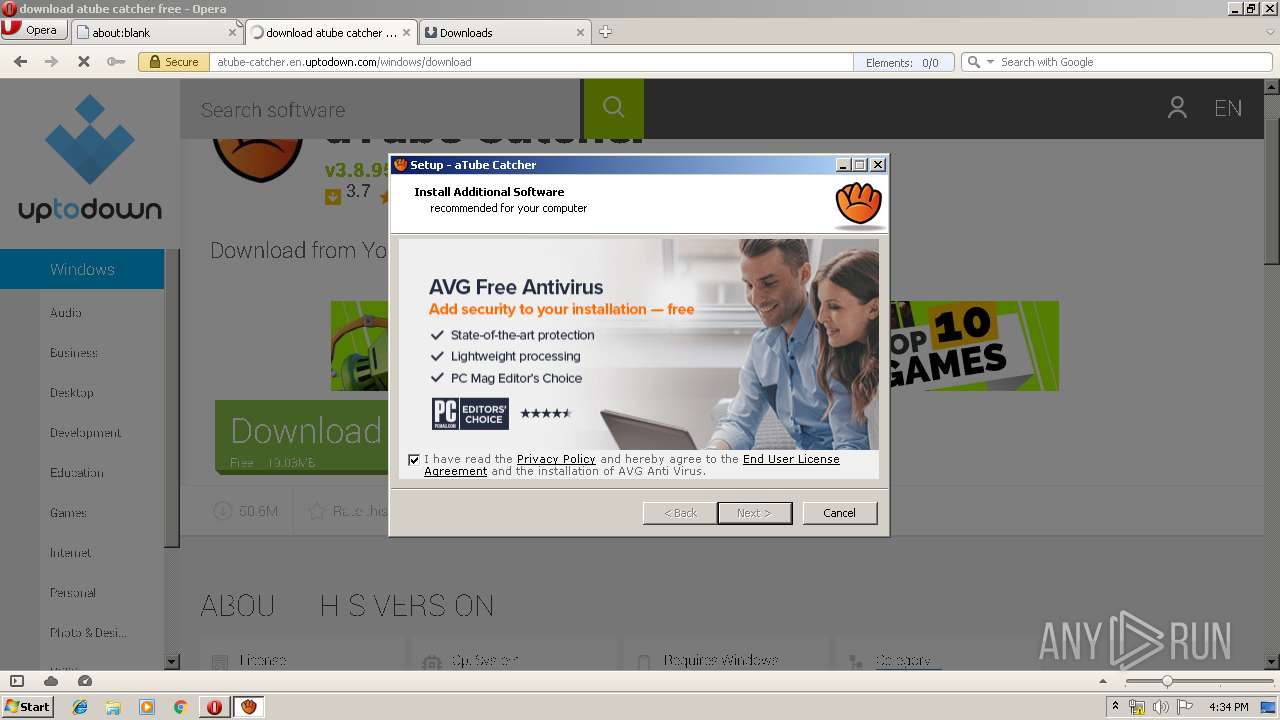Go forward in browser history

coord(52,62)
